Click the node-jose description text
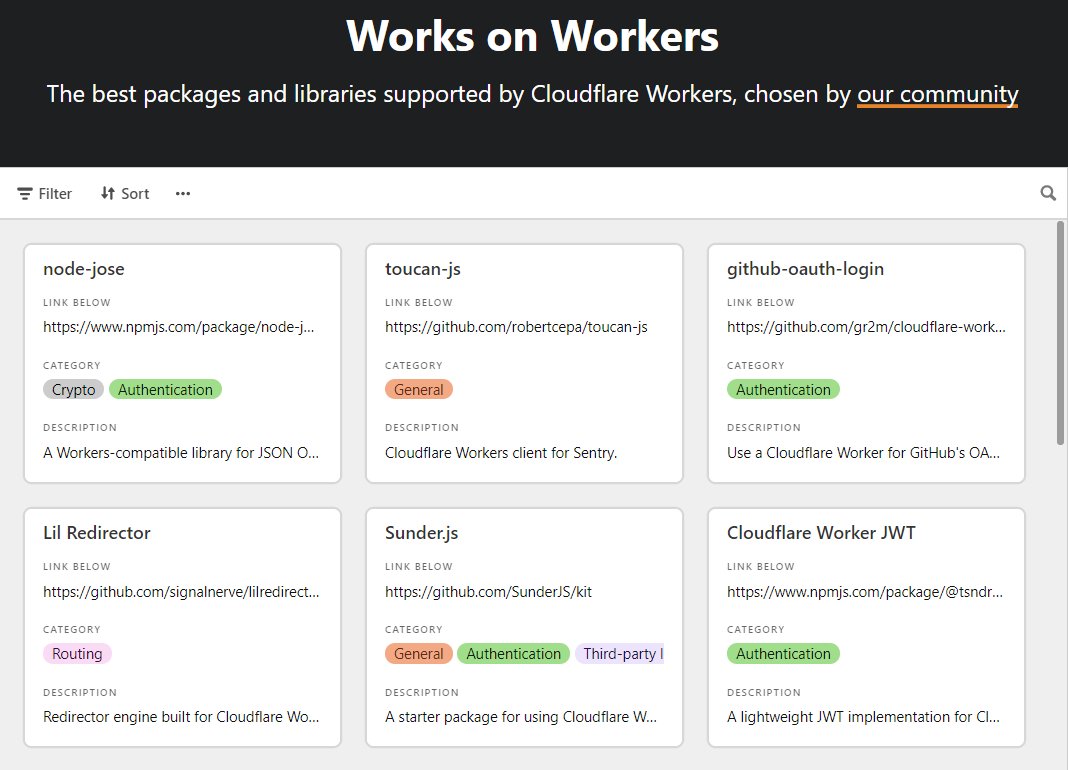This screenshot has width=1068, height=770. tap(181, 452)
